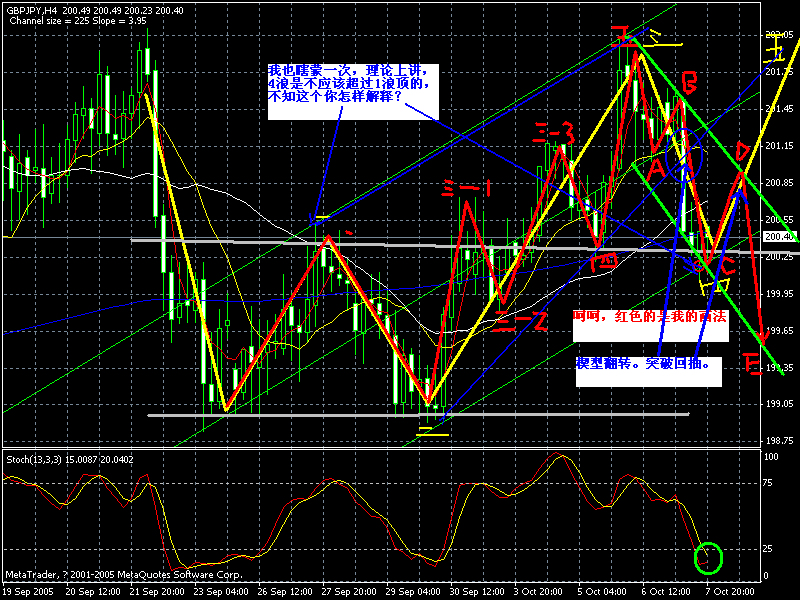Click the 199.95 price axis label
Viewport: 800px width, 600px height.
pyautogui.click(x=779, y=294)
